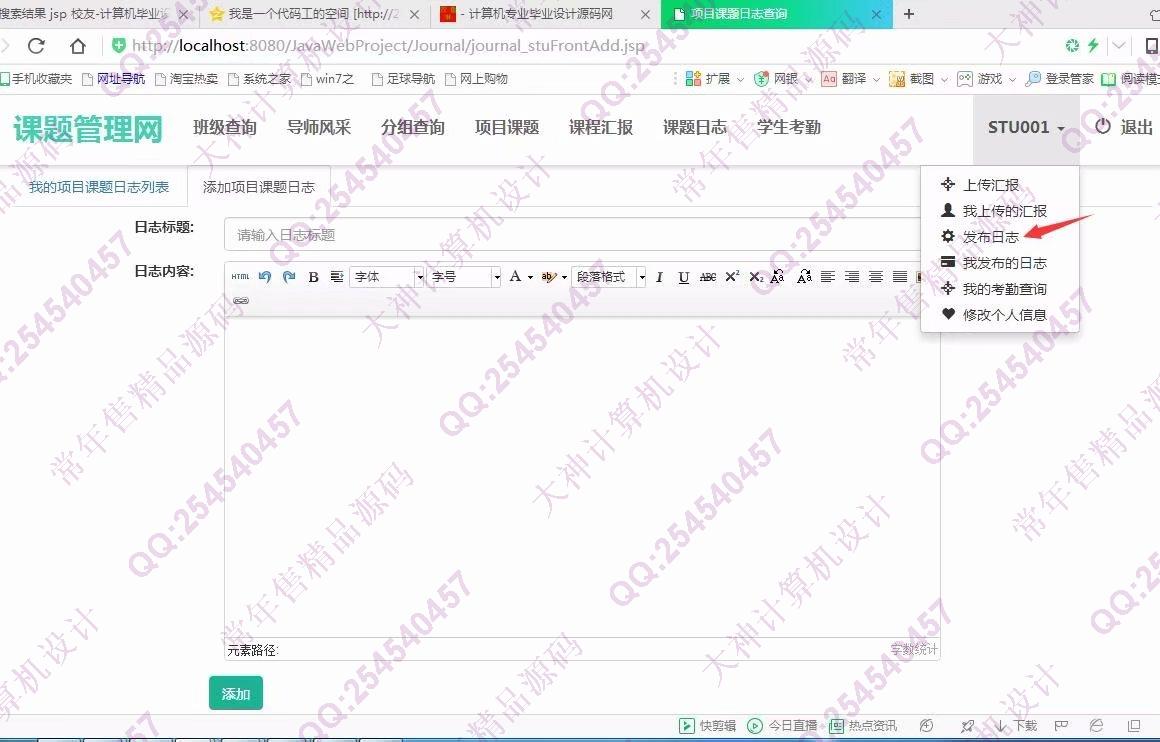Image resolution: width=1160 pixels, height=742 pixels.
Task: Open the 翻译 translate toolbar item
Action: [x=851, y=78]
